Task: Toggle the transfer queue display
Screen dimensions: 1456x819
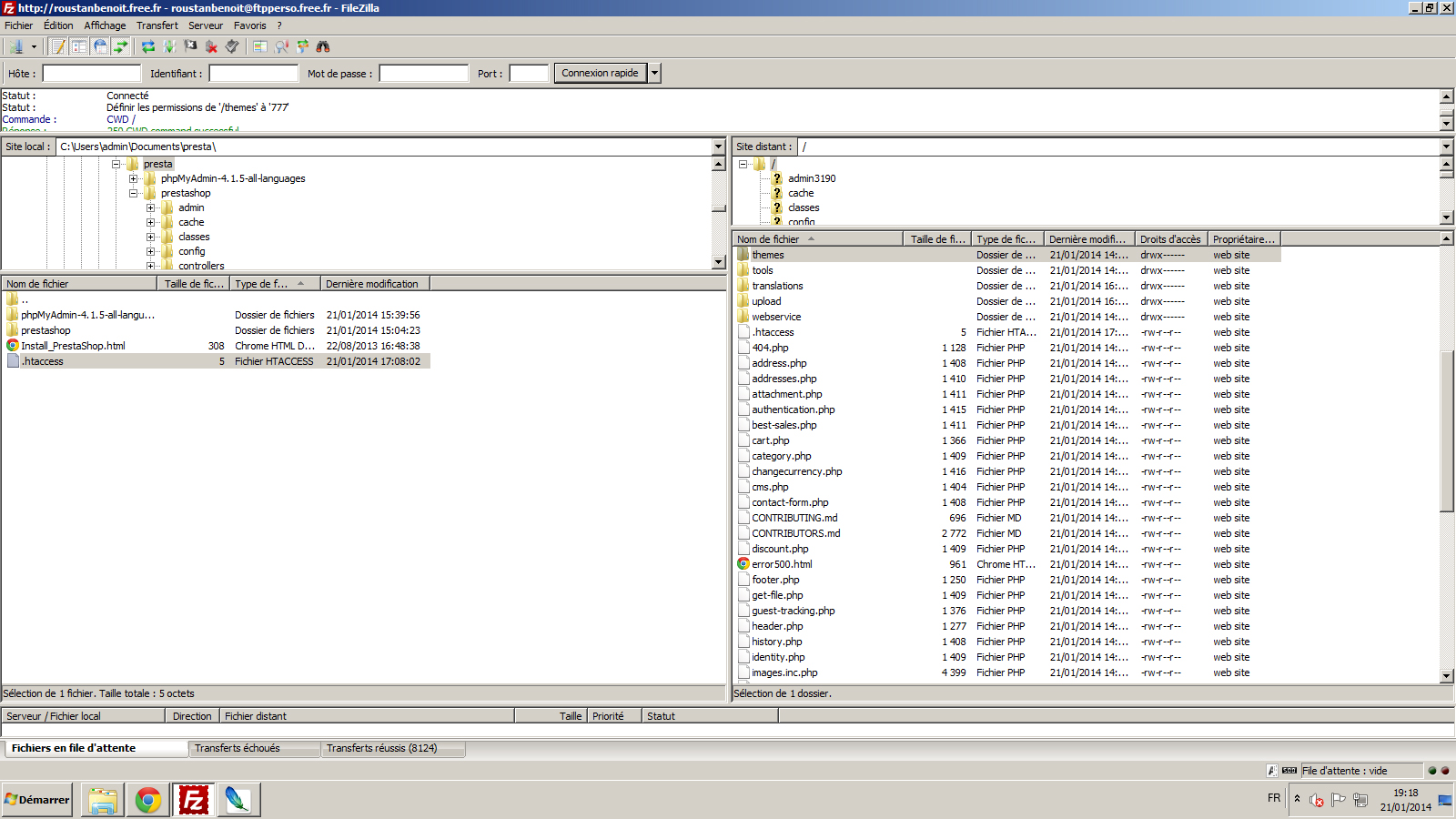Action: click(121, 46)
